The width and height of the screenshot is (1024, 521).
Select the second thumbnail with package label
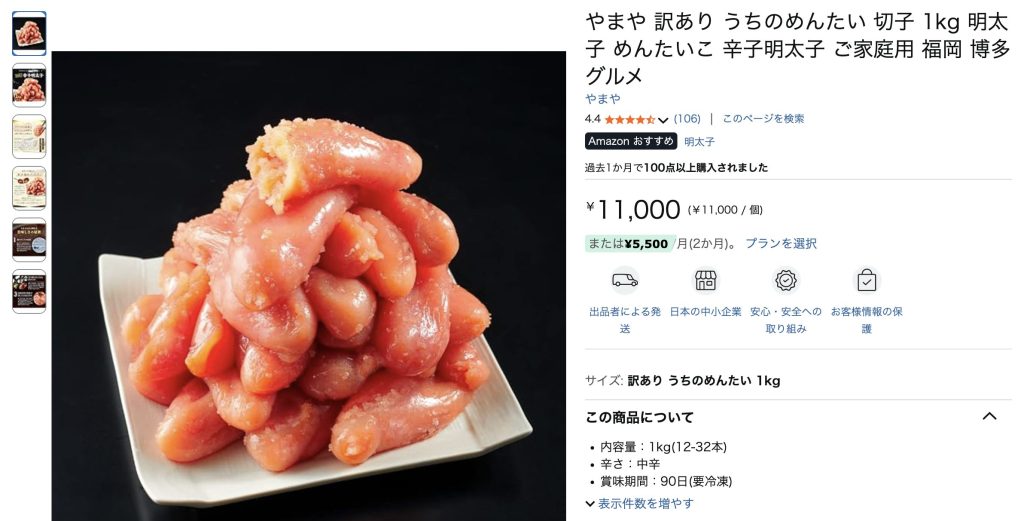(x=29, y=85)
